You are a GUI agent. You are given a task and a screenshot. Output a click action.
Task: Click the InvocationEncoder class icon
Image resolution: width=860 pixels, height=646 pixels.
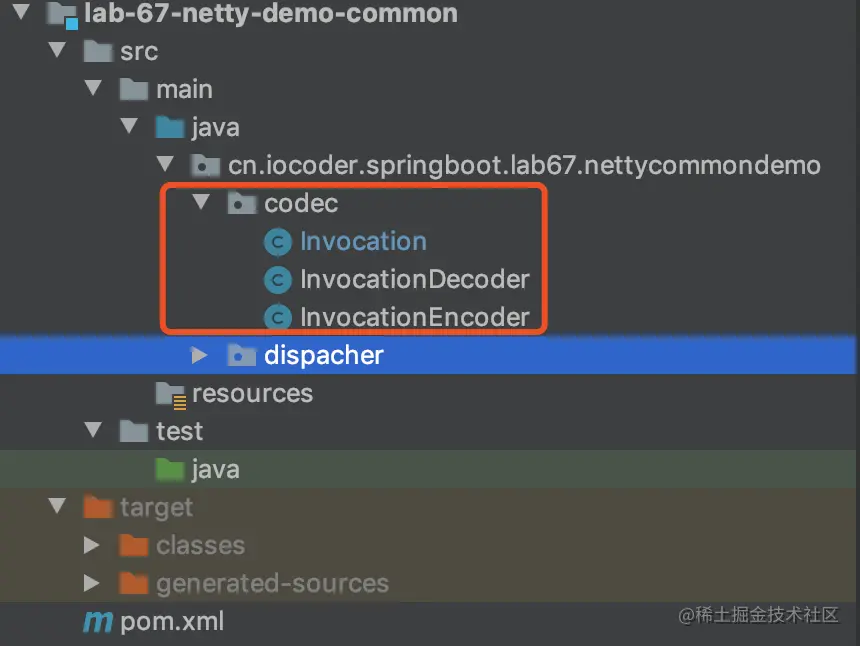278,318
